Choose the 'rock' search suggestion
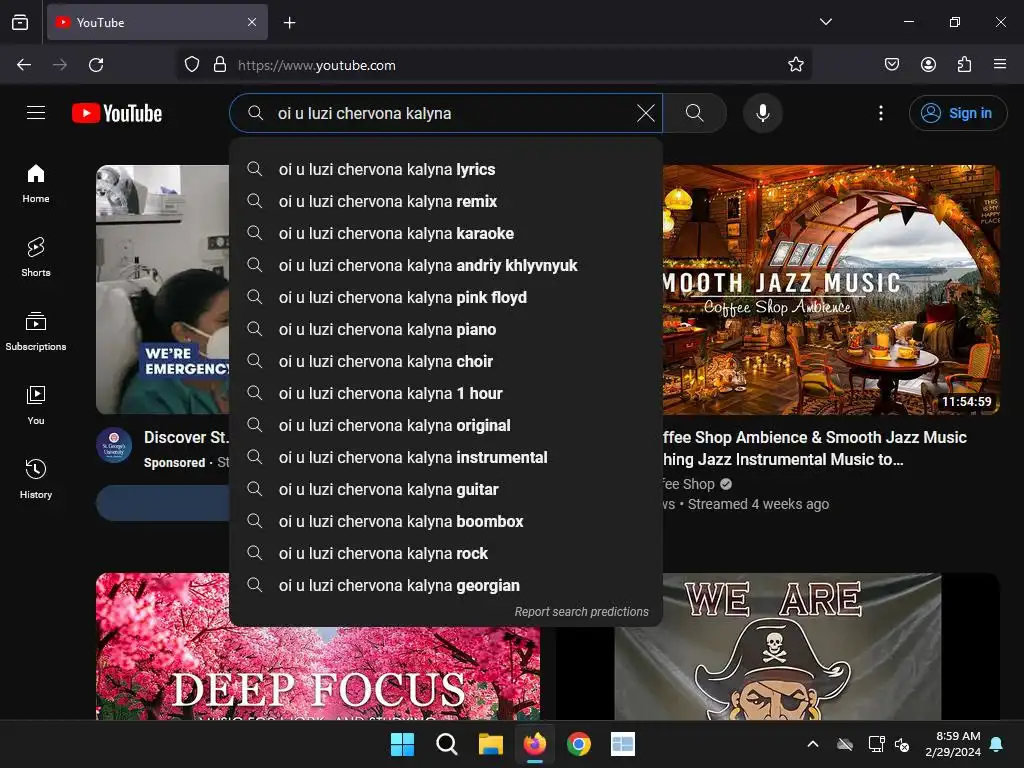 446,553
